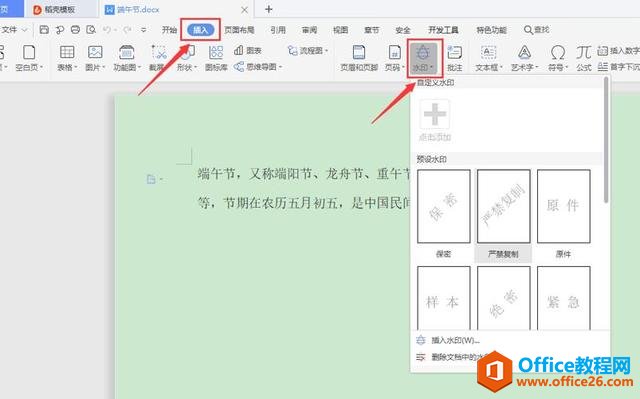This screenshot has width=640, height=399.
Task: Click the plus button to open new tab
Action: pos(269,9)
